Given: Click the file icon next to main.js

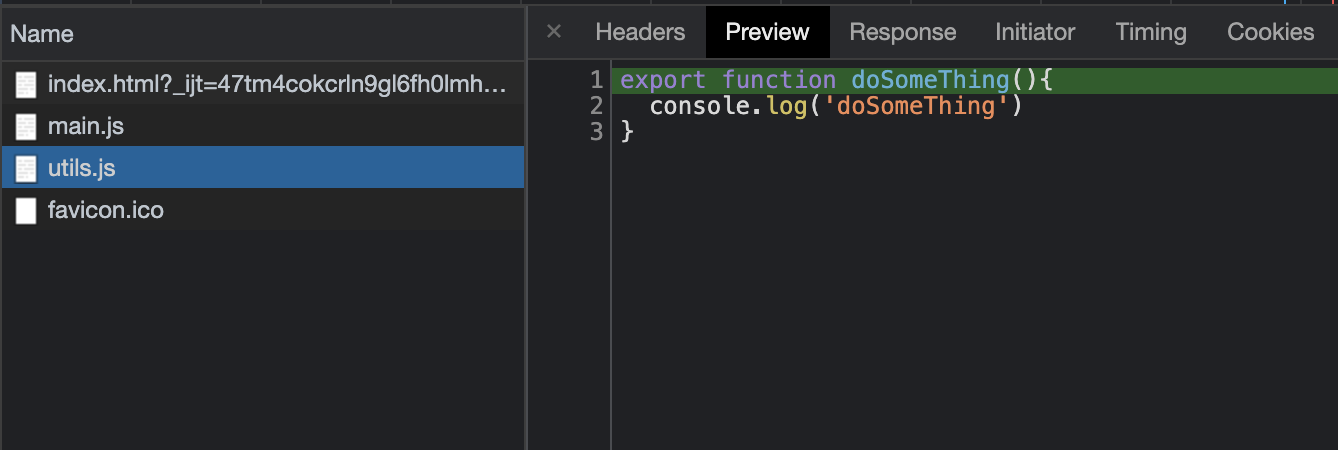Looking at the screenshot, I should (25, 127).
